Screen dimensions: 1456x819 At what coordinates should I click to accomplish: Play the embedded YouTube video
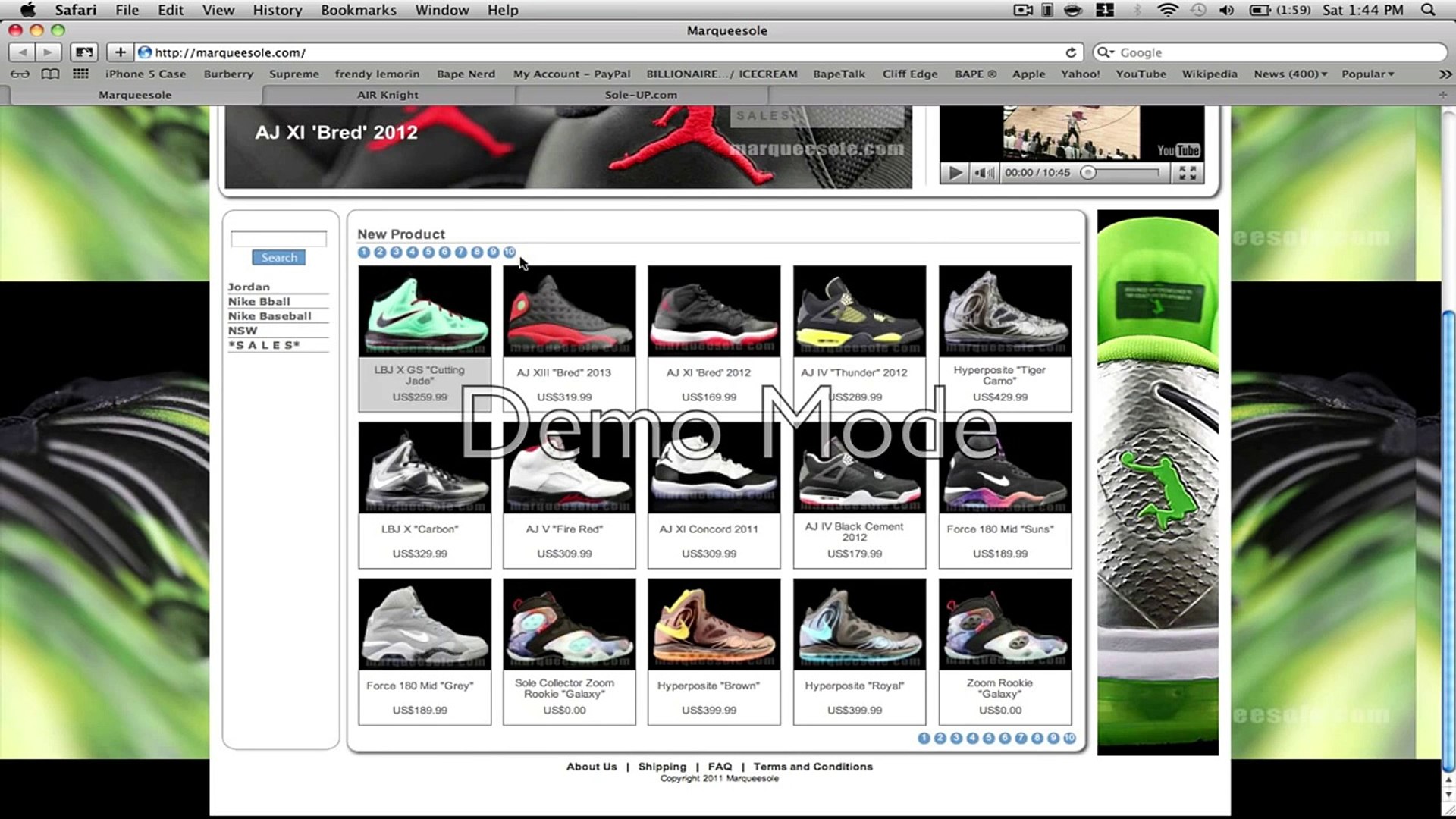point(955,173)
